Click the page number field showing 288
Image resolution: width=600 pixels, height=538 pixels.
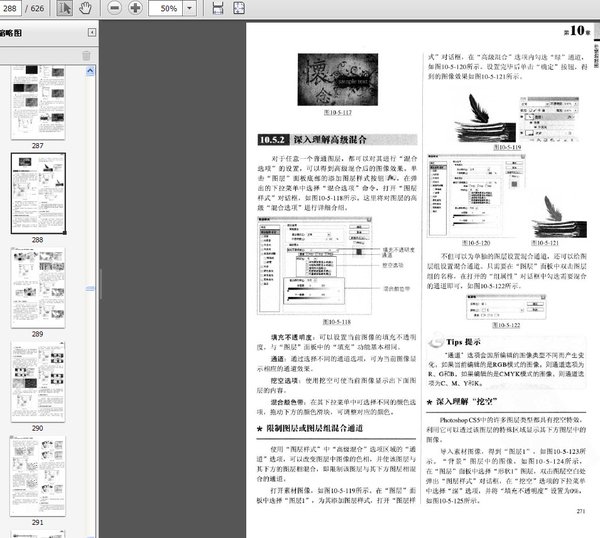click(15, 8)
